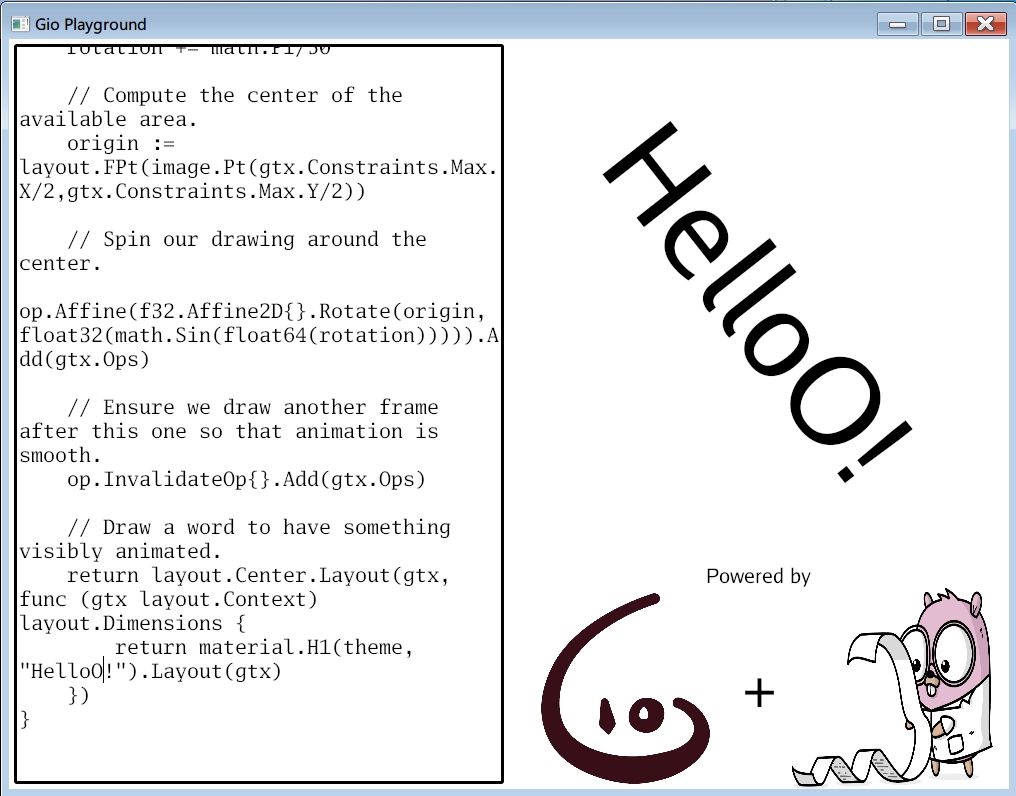Maximize the Gio Playground window
This screenshot has width=1016, height=796.
(940, 24)
